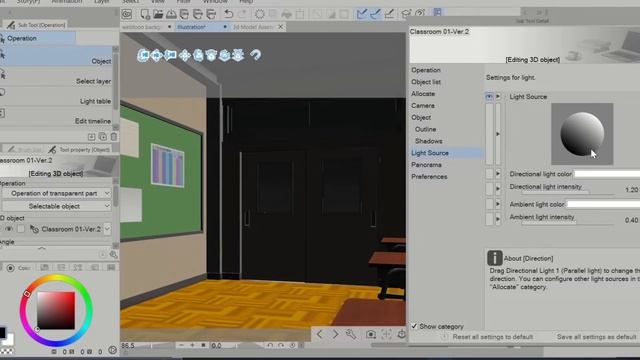Viewport: 640px width, 360px height.
Task: Select Allocate category in Sub Tool Detail
Action: coord(423,93)
